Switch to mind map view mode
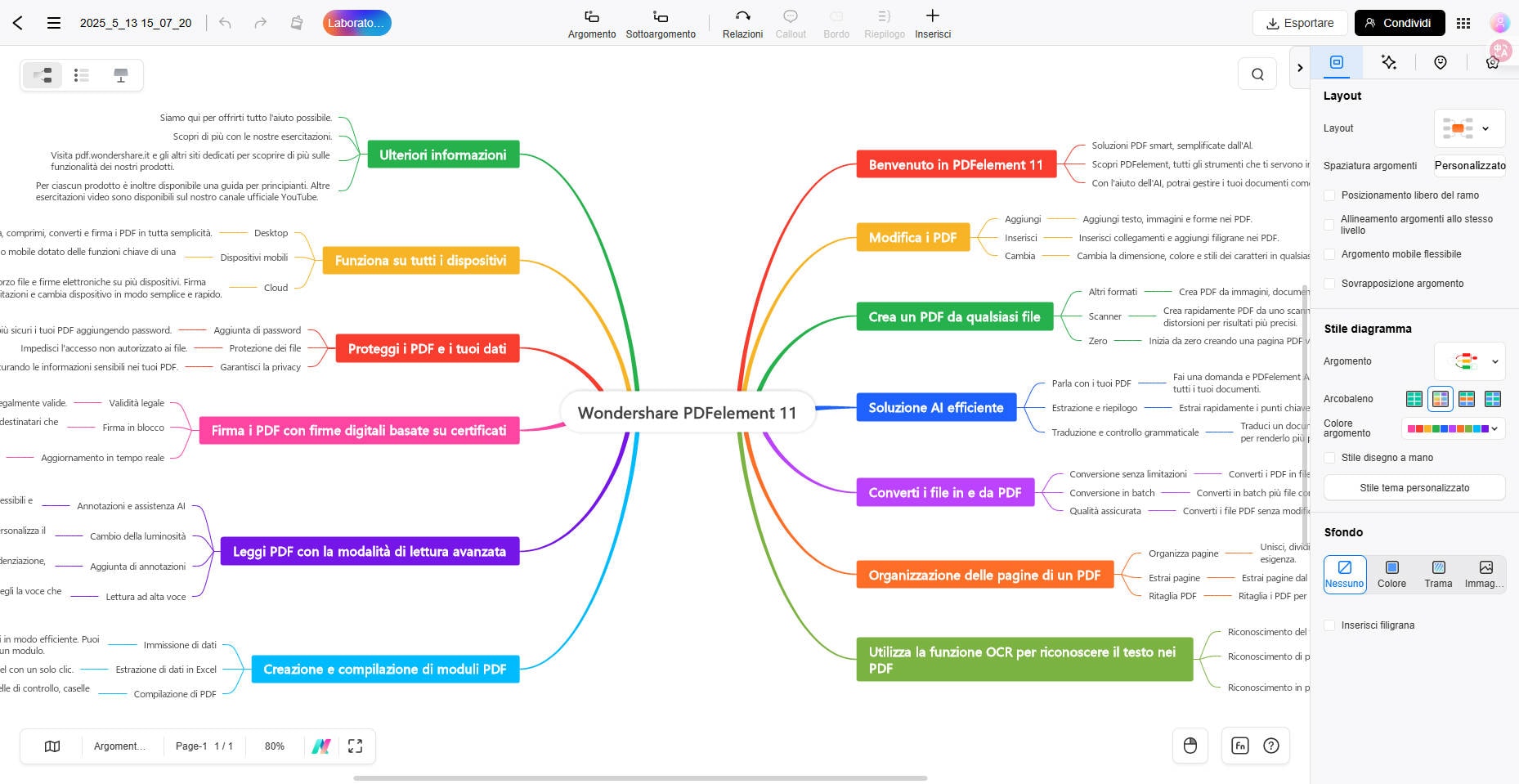Image resolution: width=1519 pixels, height=784 pixels. tap(43, 75)
